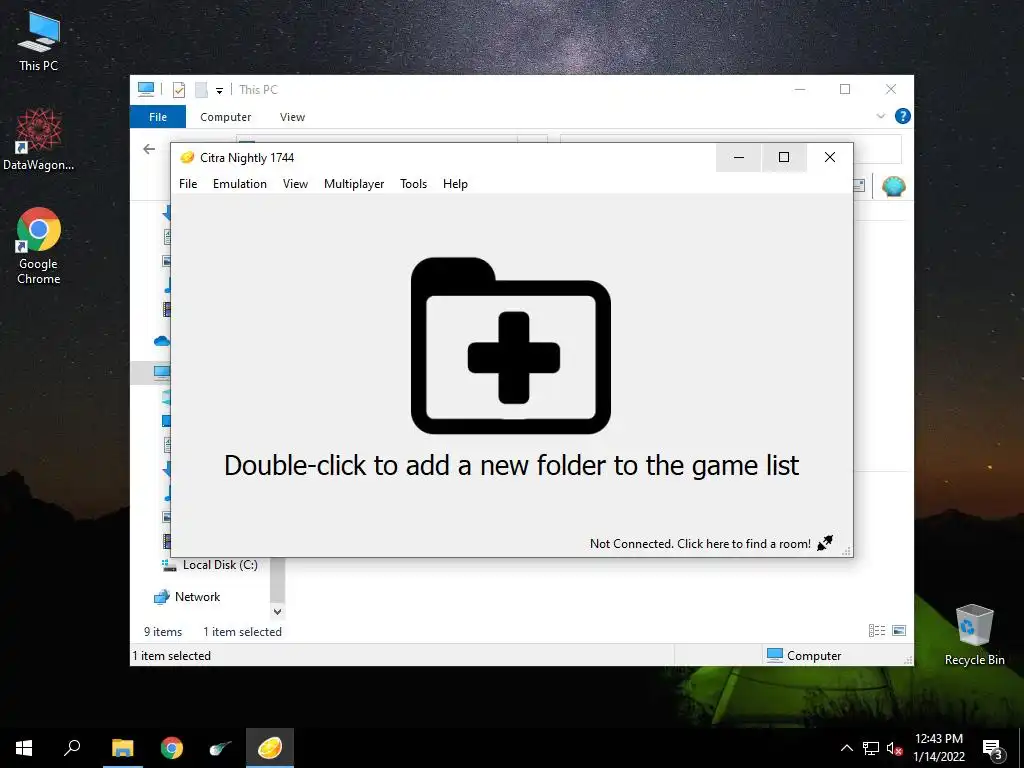
Task: Click the scroll-down arrow in navigation pane
Action: [278, 612]
